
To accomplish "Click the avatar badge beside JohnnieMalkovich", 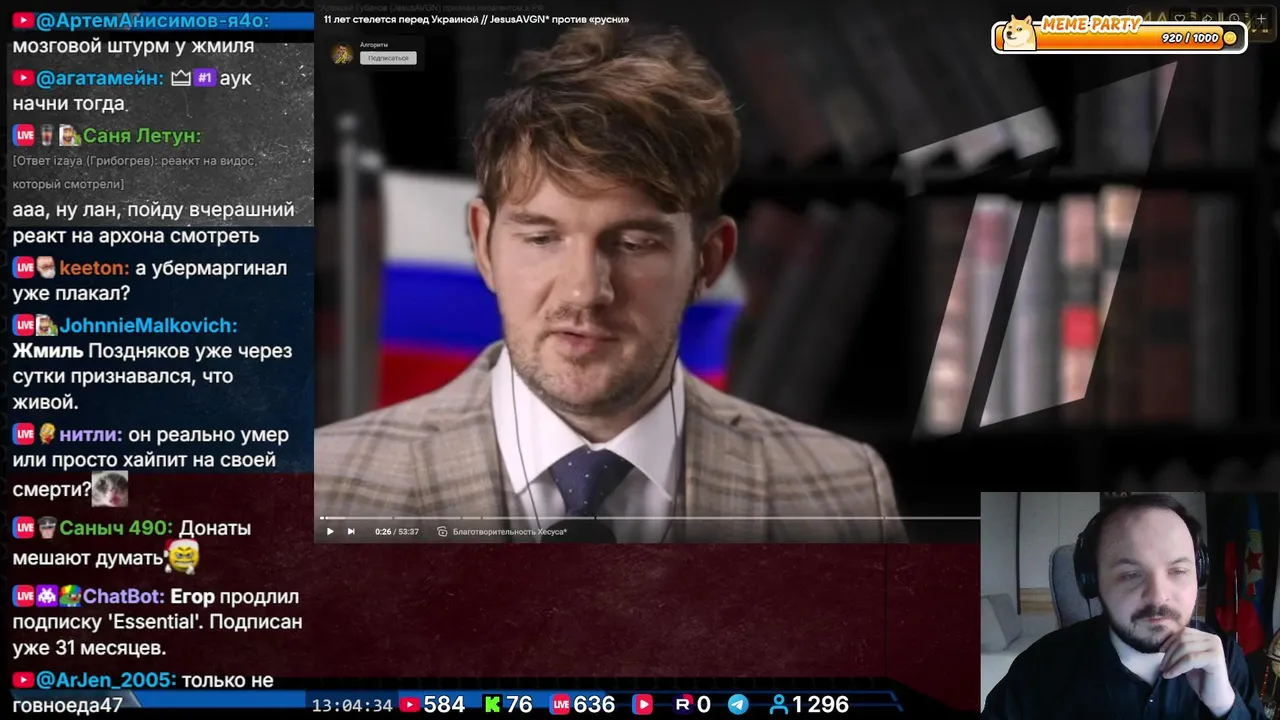I will click(46, 325).
